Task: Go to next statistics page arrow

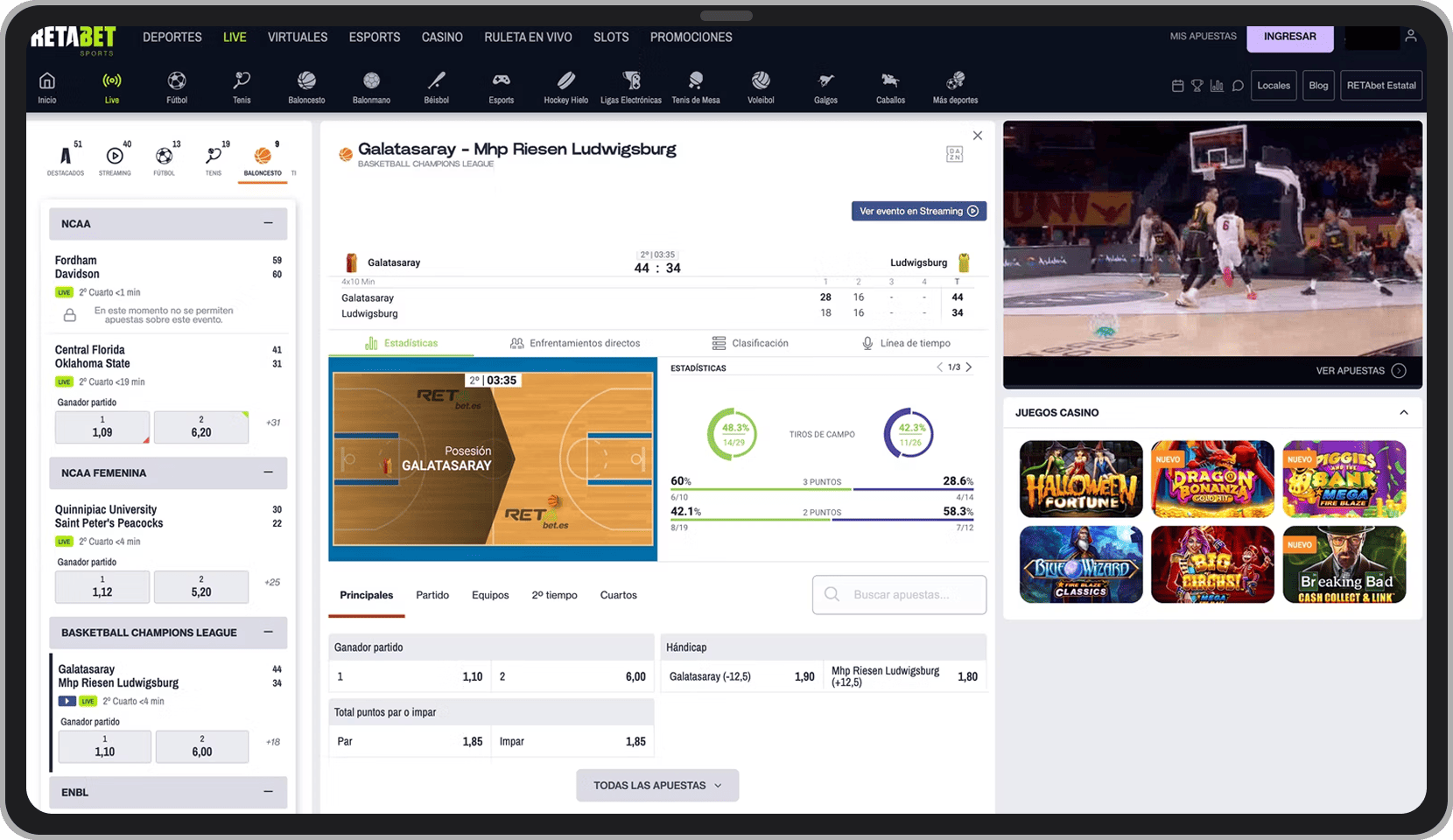Action: tap(969, 367)
